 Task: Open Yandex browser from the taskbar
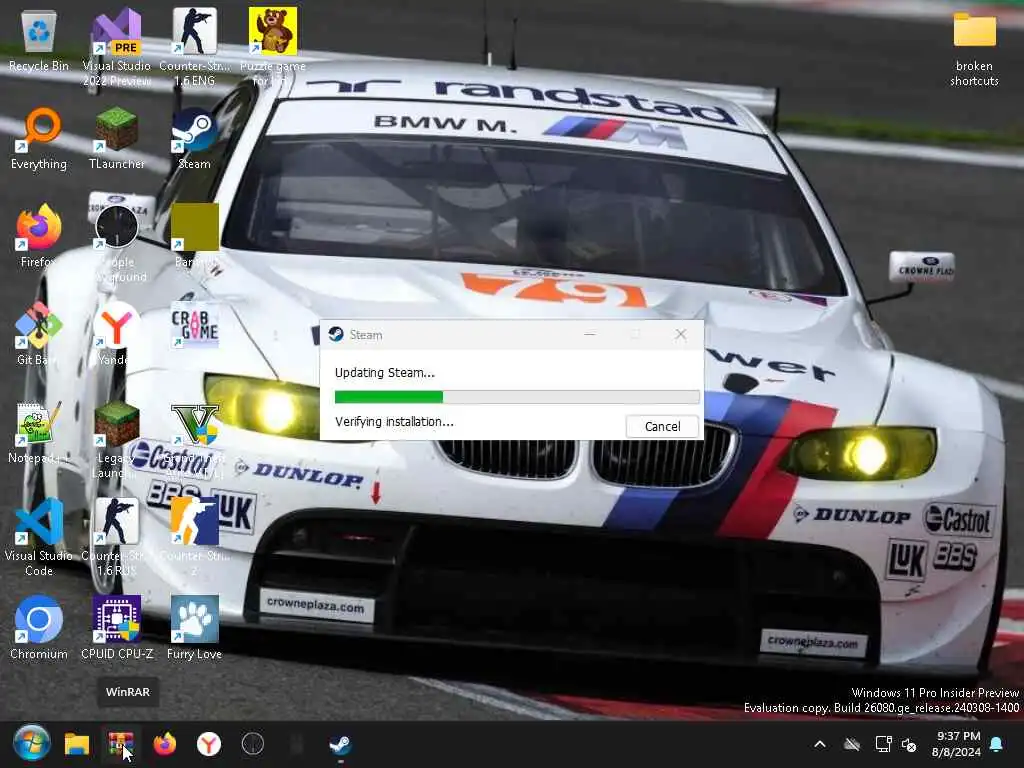click(209, 744)
